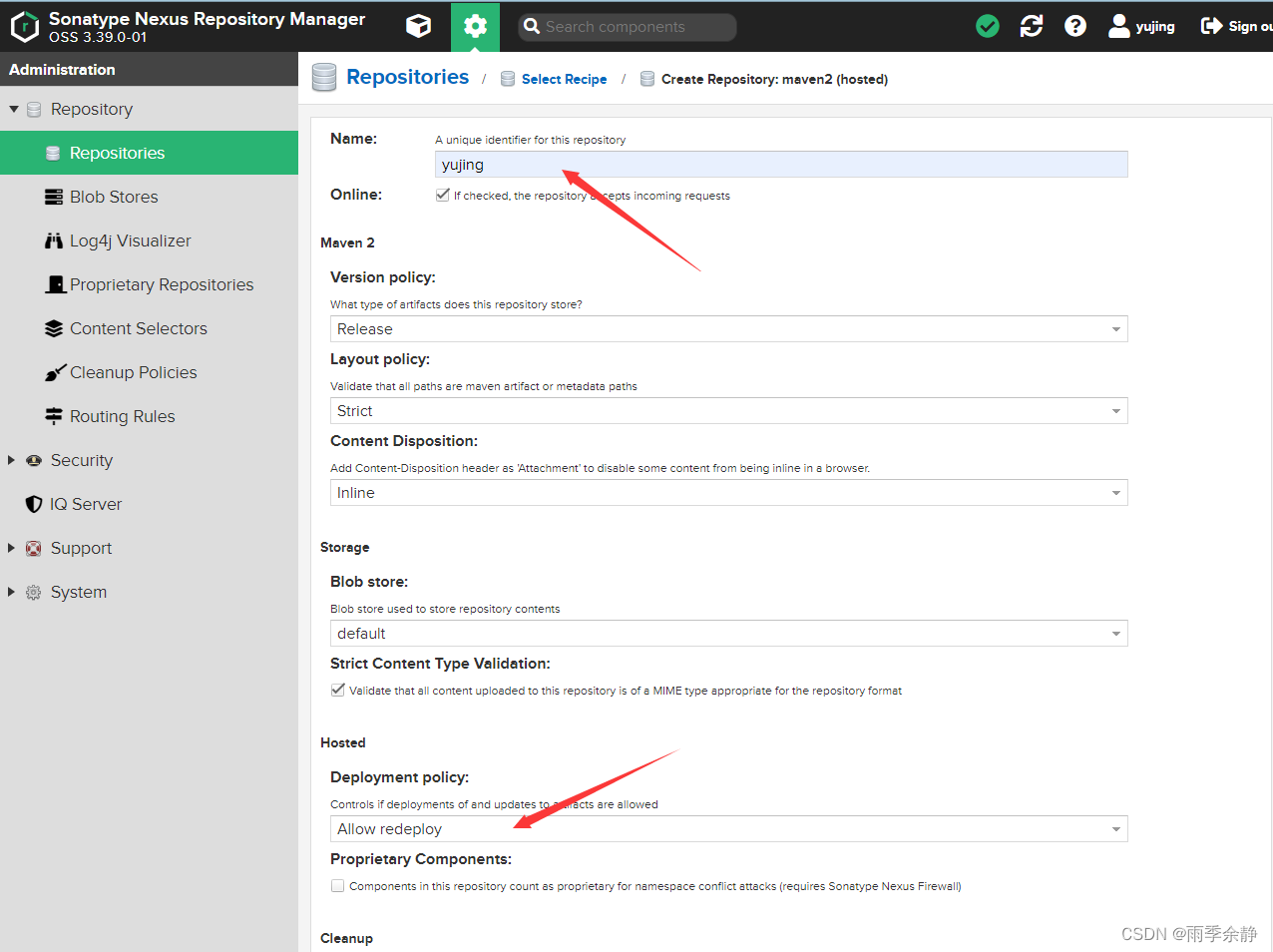Click the Blob Stores server icon
This screenshot has height=952, width=1273.
[x=54, y=197]
